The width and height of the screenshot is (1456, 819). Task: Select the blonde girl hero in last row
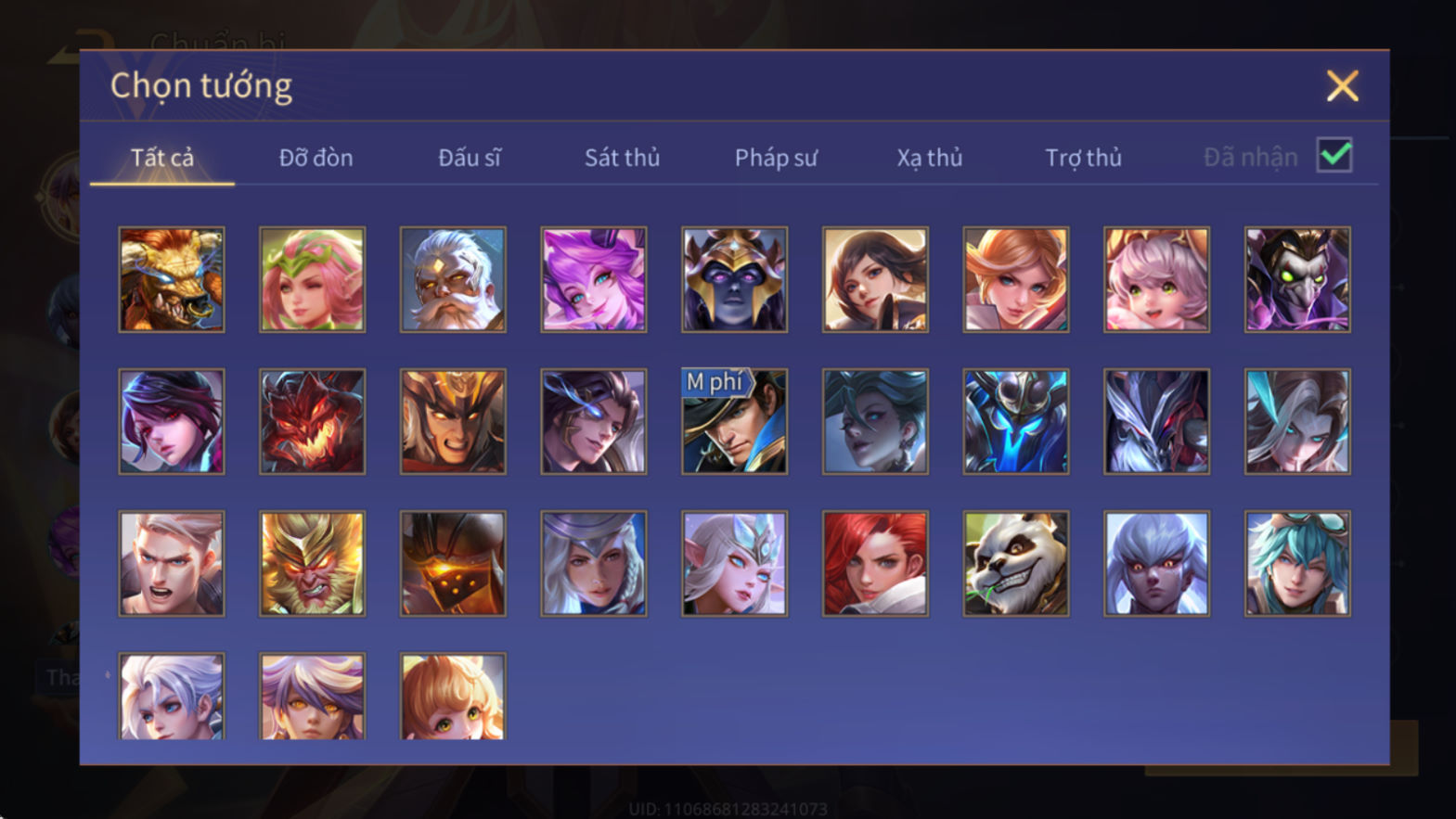click(x=453, y=696)
